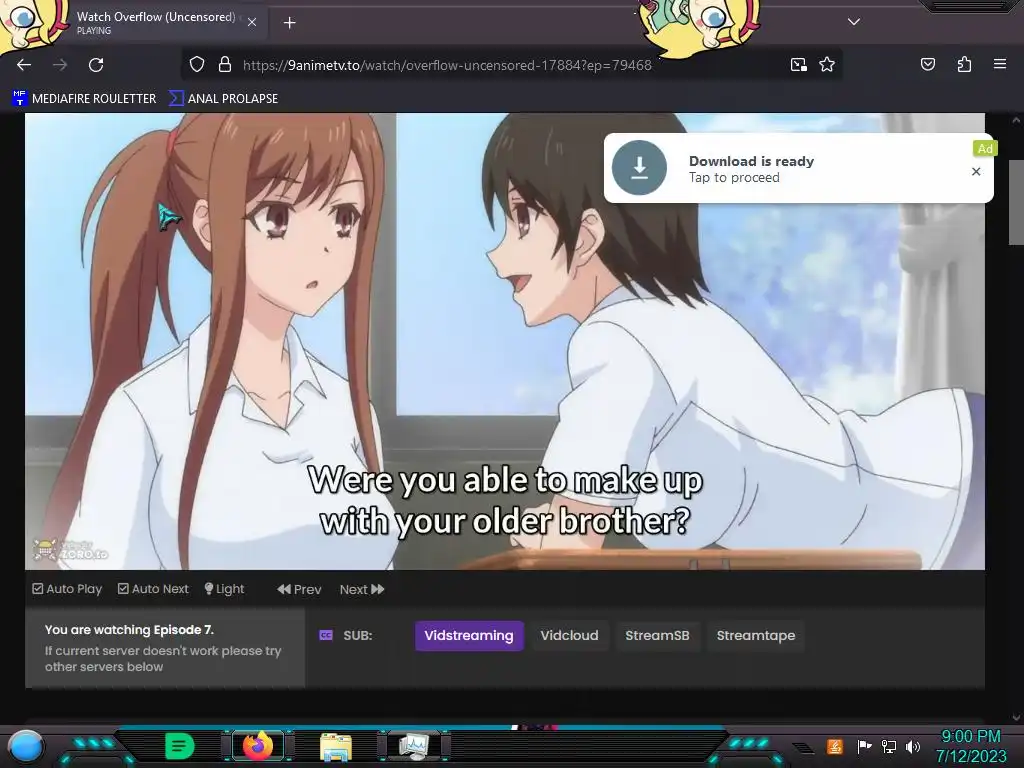The width and height of the screenshot is (1024, 768).
Task: Click the download arrow circle icon
Action: (x=639, y=168)
